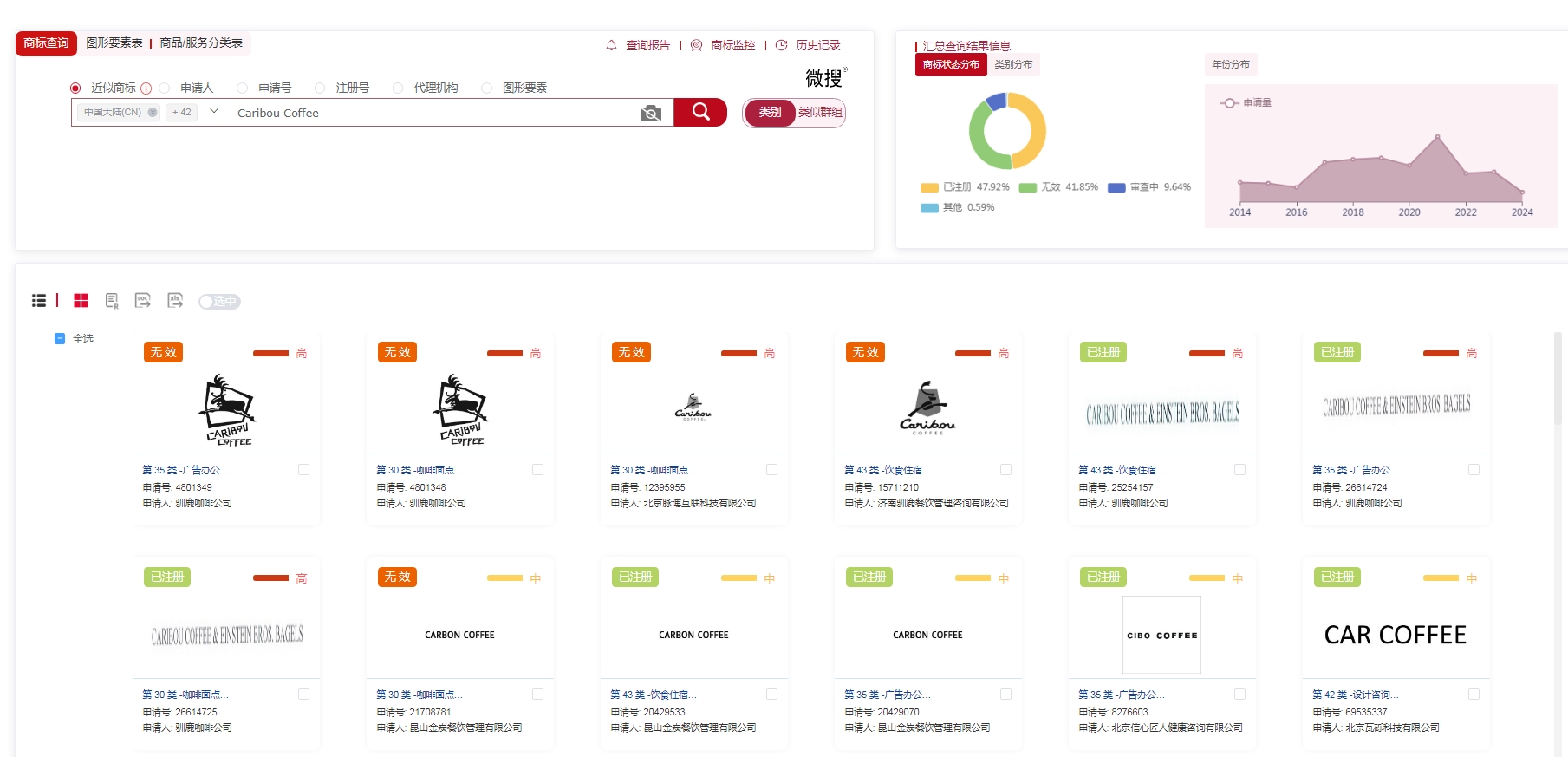The width and height of the screenshot is (1568, 757).
Task: Click the red magnifier search button
Action: pos(700,112)
